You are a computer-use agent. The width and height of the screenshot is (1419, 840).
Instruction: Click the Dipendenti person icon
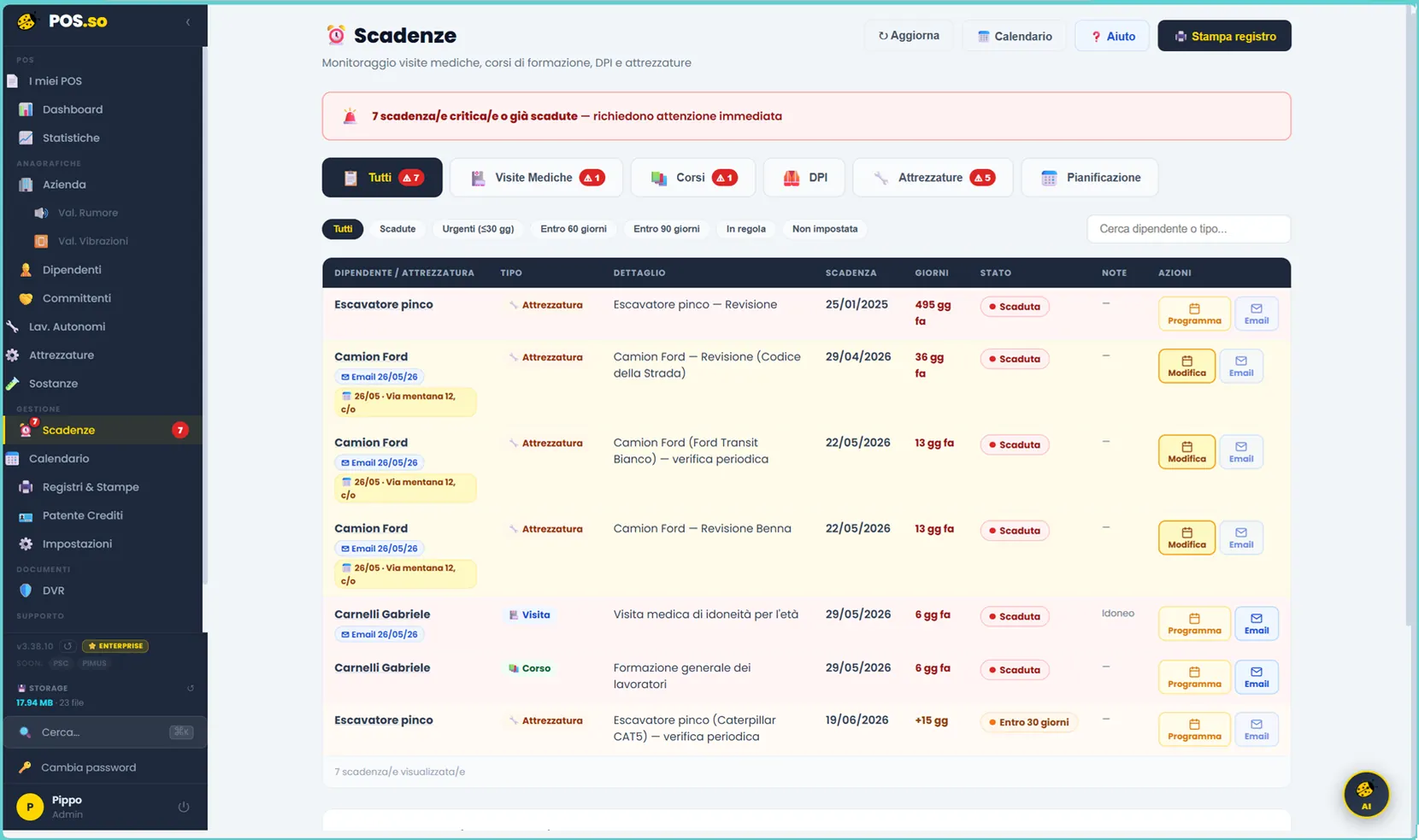(26, 270)
